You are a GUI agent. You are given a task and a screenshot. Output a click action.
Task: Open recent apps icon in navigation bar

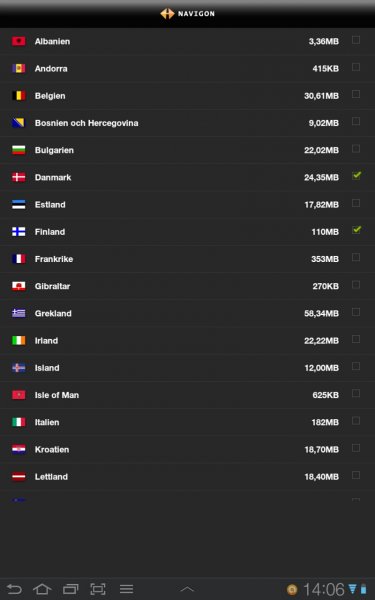pos(70,589)
